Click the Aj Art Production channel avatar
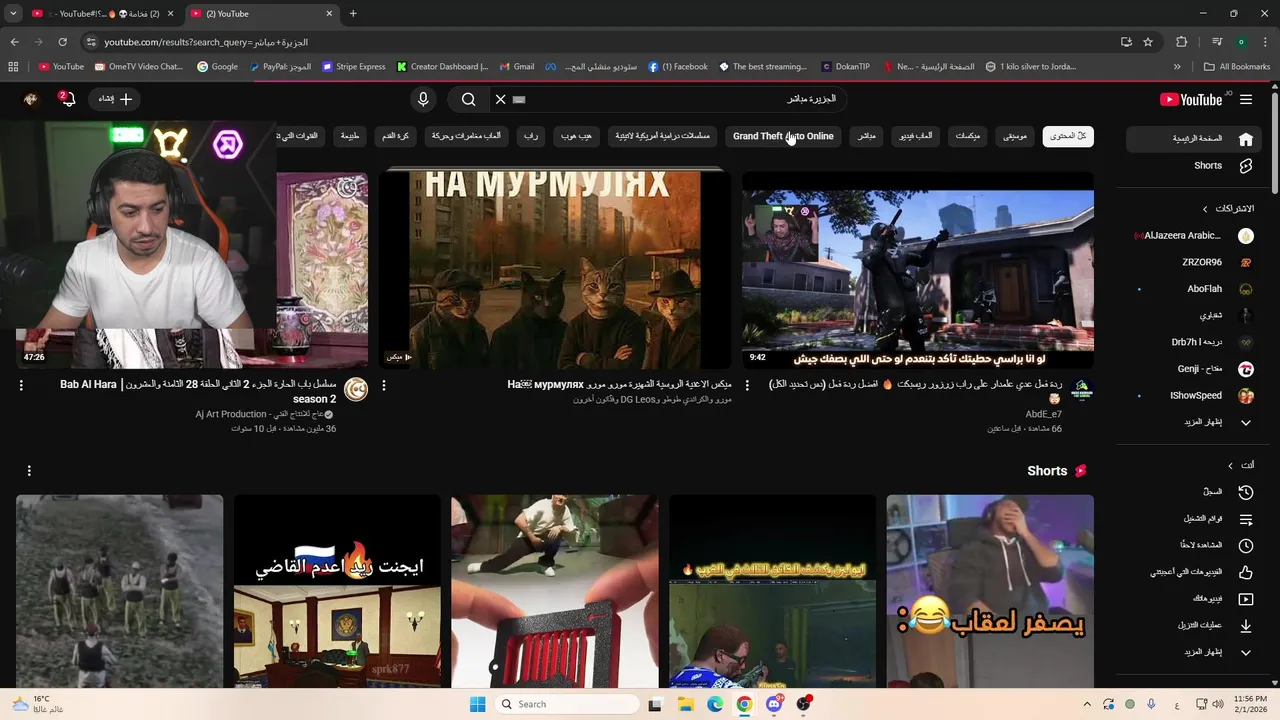The height and width of the screenshot is (720, 1280). click(x=356, y=390)
